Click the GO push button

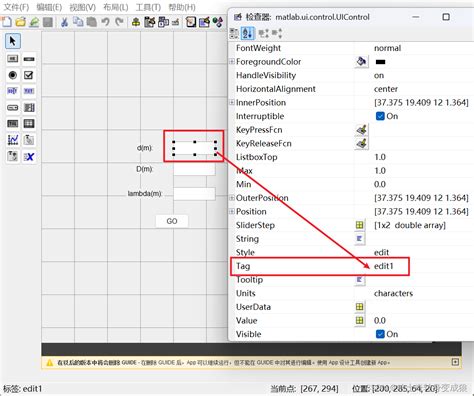click(x=172, y=221)
